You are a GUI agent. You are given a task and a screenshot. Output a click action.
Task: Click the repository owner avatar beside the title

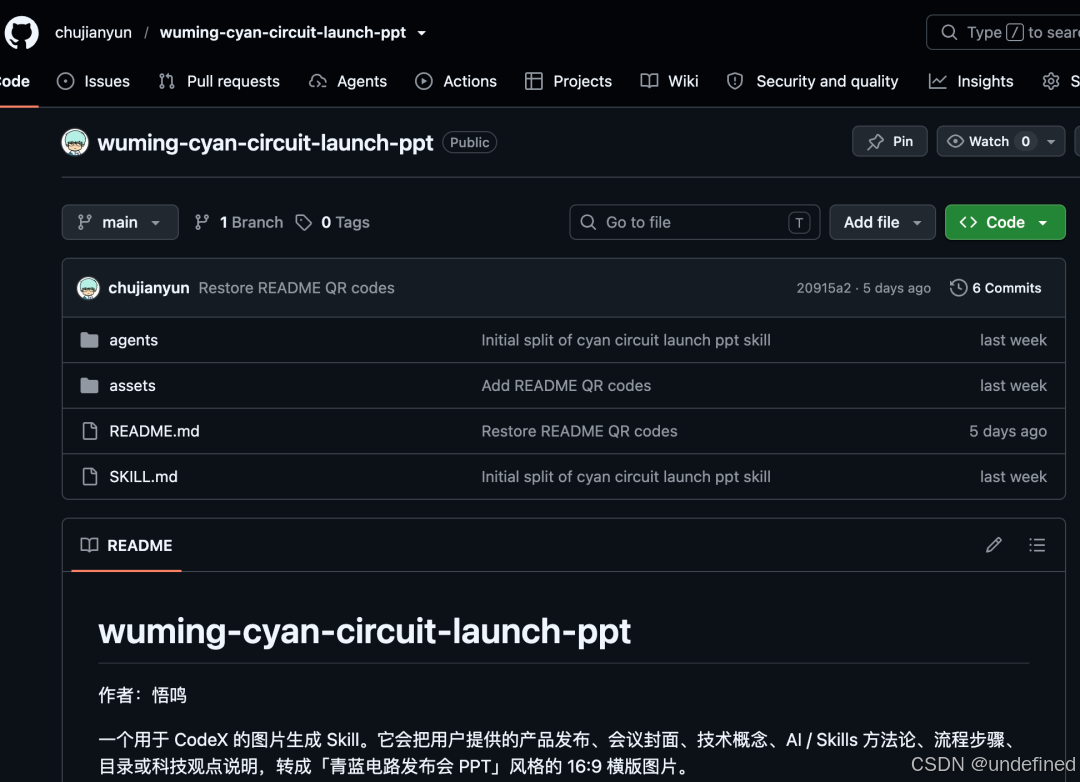pyautogui.click(x=75, y=143)
